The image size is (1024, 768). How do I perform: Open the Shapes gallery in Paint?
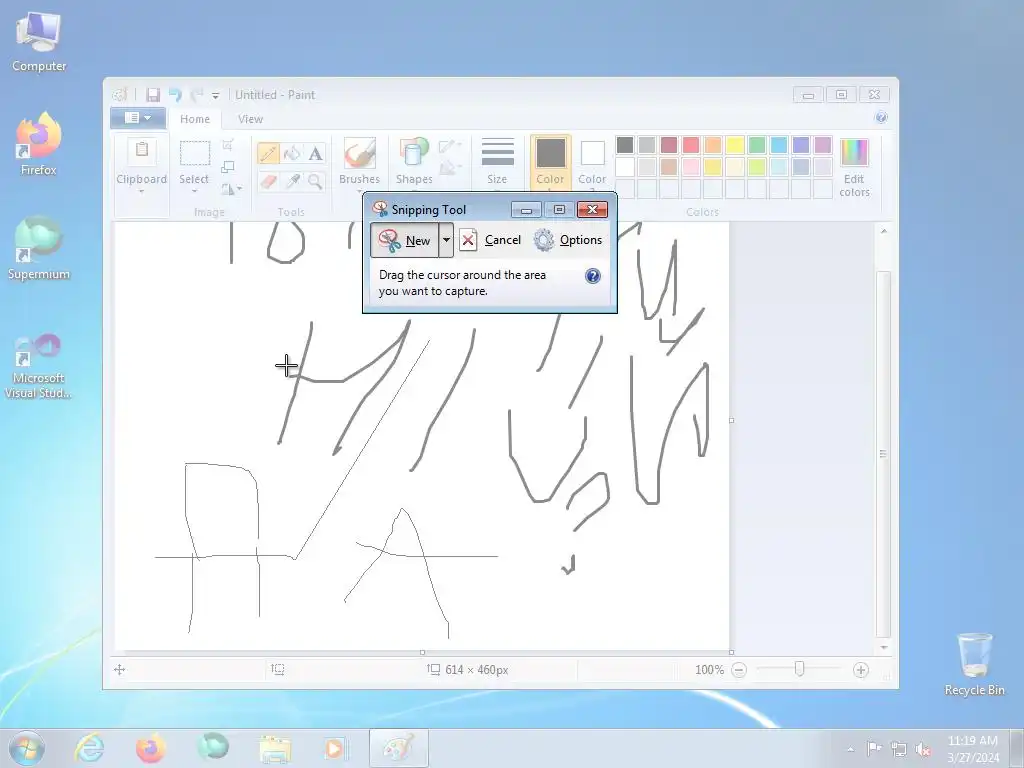coord(414,161)
